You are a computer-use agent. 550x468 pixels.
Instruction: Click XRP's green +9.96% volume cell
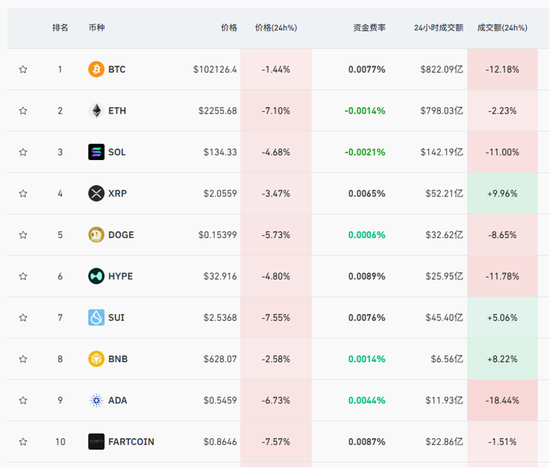click(x=502, y=193)
